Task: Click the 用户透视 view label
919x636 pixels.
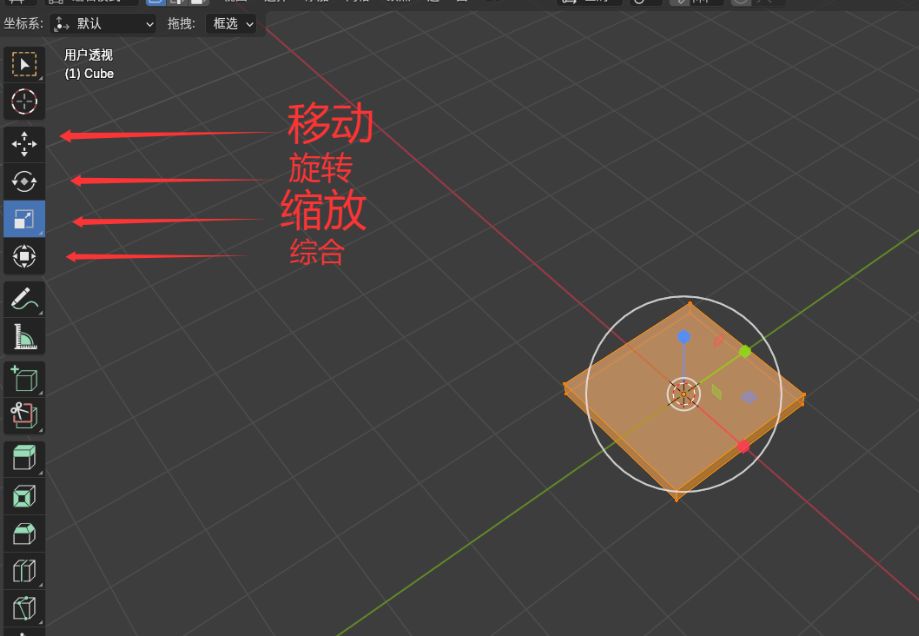Action: (89, 55)
